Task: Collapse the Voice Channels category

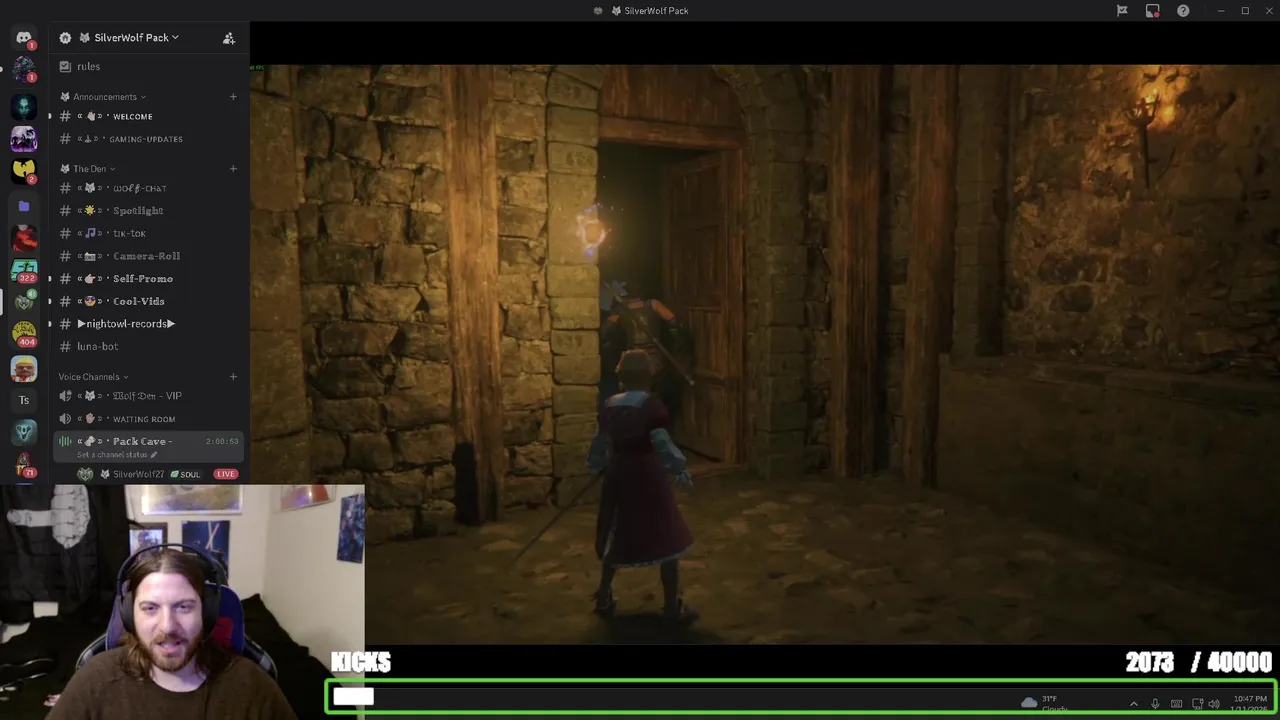Action: click(x=93, y=377)
